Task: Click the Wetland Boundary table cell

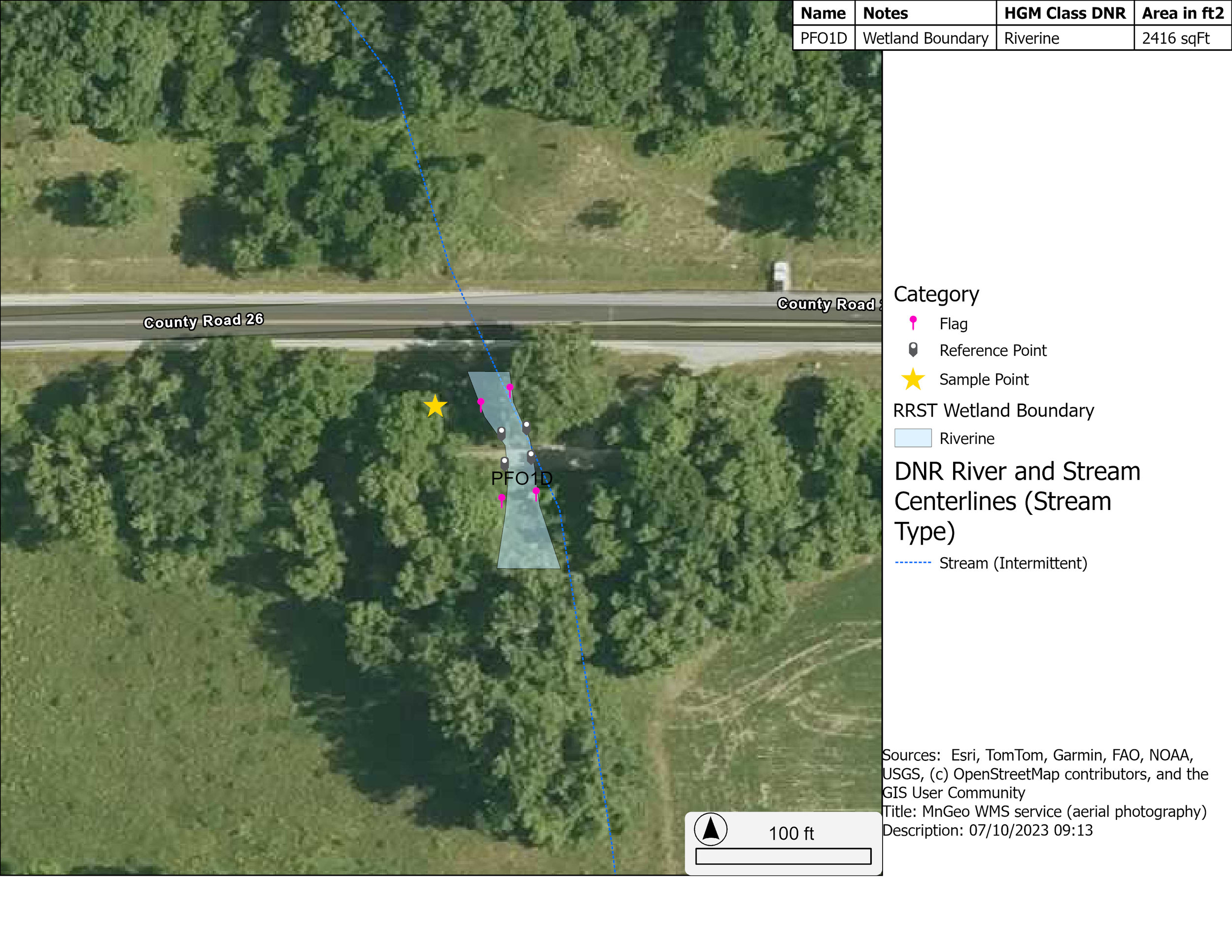Action: point(925,38)
